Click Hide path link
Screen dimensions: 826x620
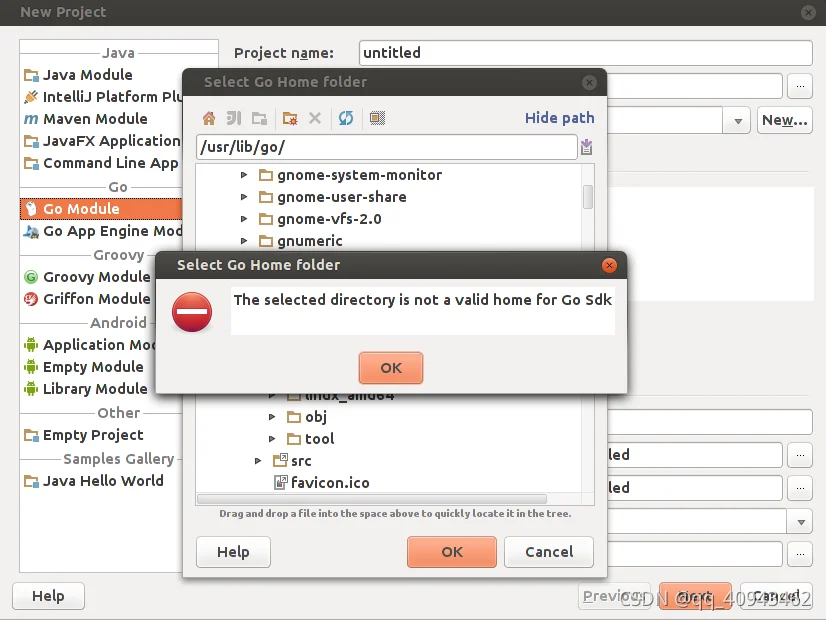tap(559, 118)
